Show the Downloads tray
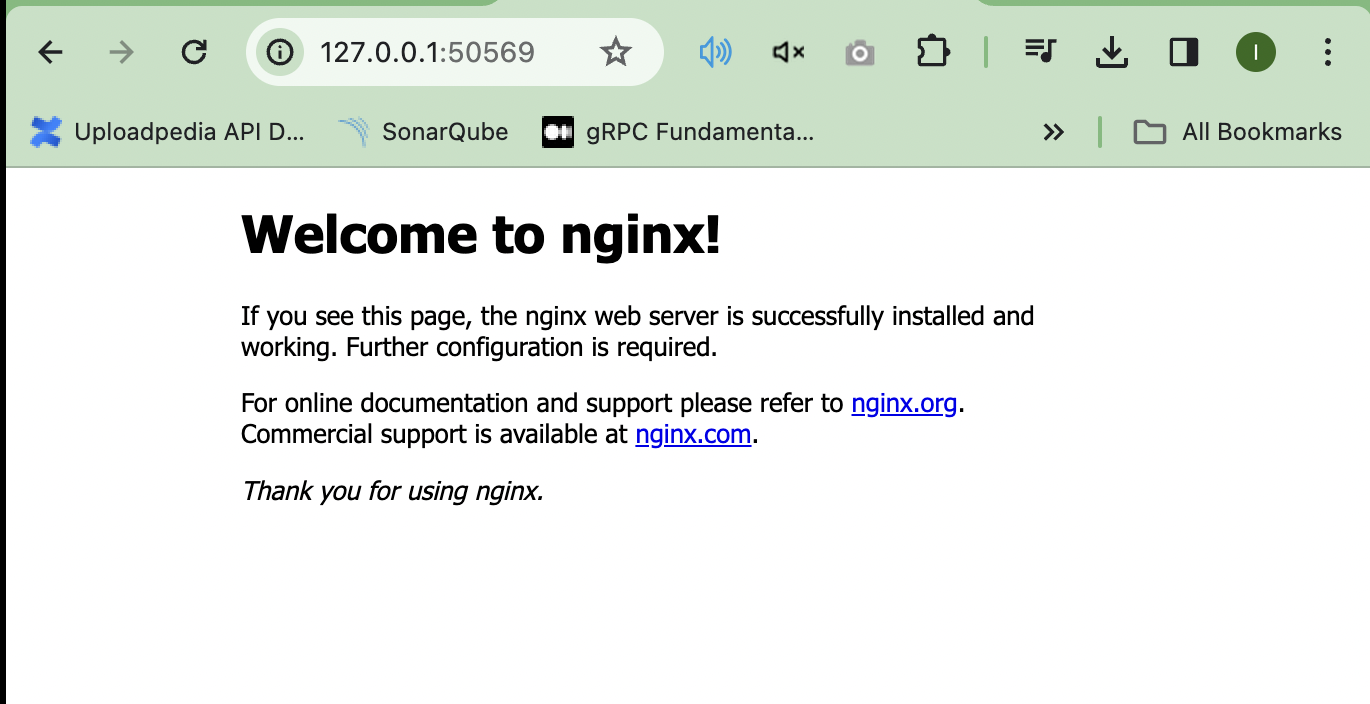The width and height of the screenshot is (1370, 704). [x=1112, y=52]
